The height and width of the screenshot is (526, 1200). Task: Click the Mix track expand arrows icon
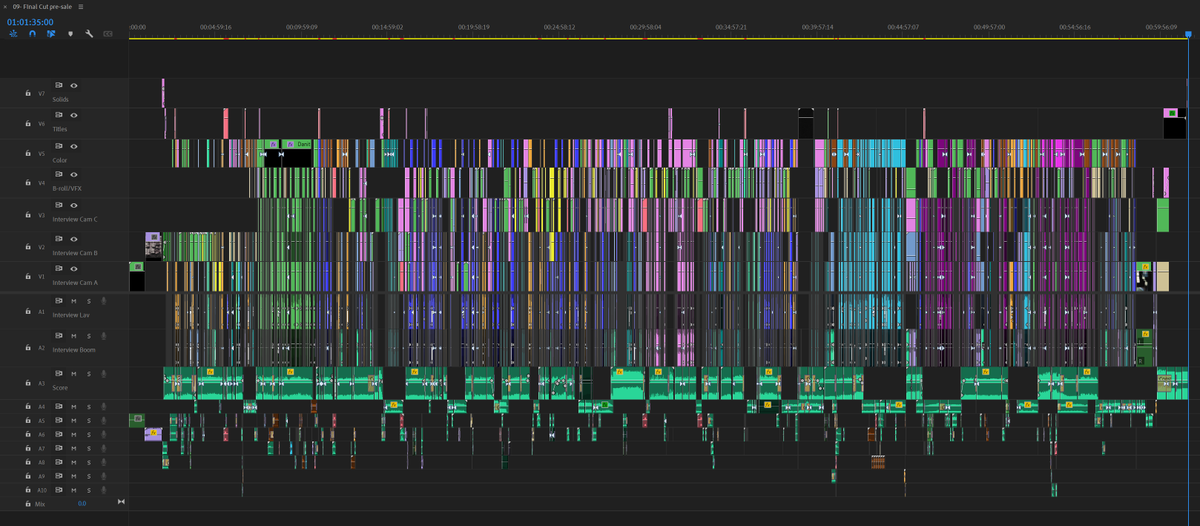click(121, 502)
